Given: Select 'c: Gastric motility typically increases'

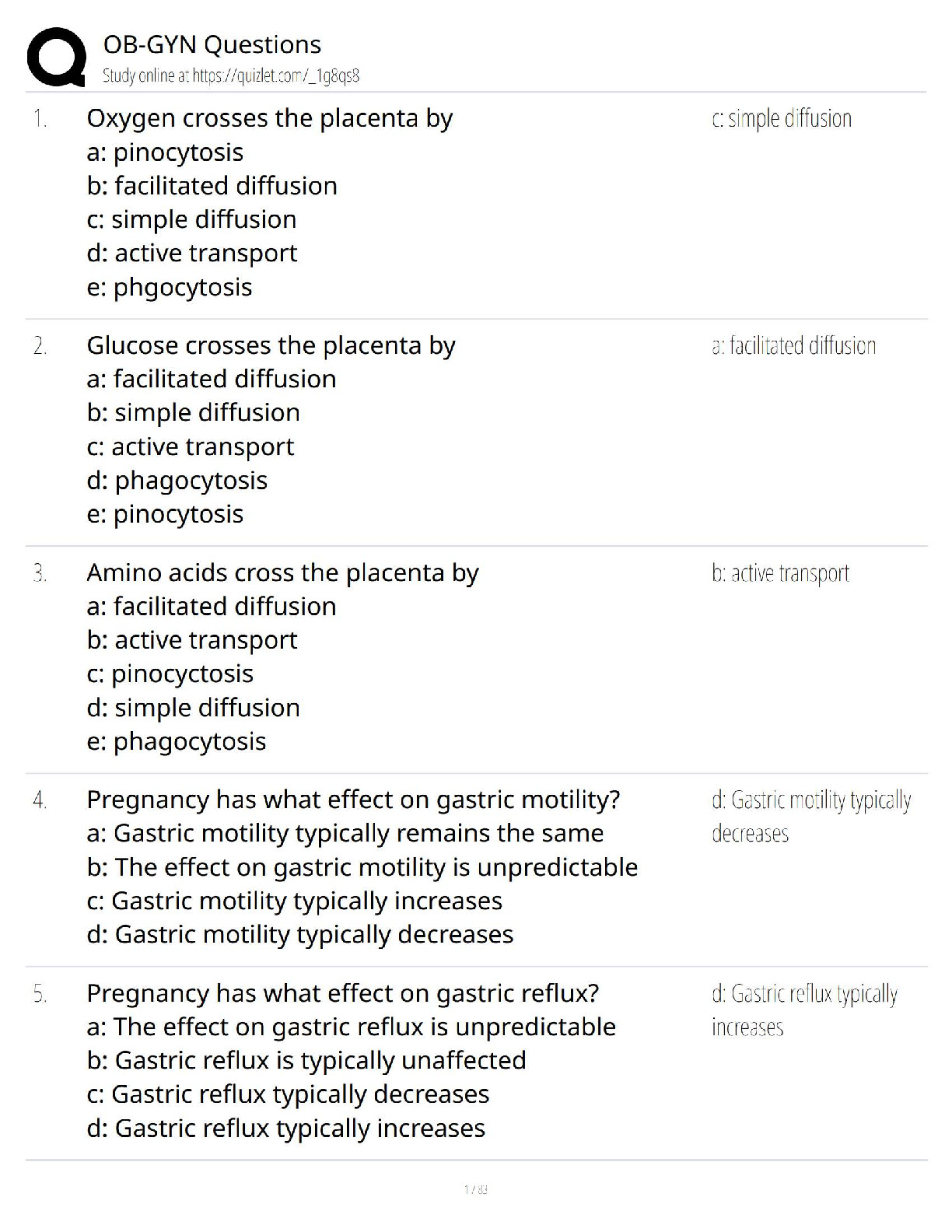Looking at the screenshot, I should [x=294, y=901].
